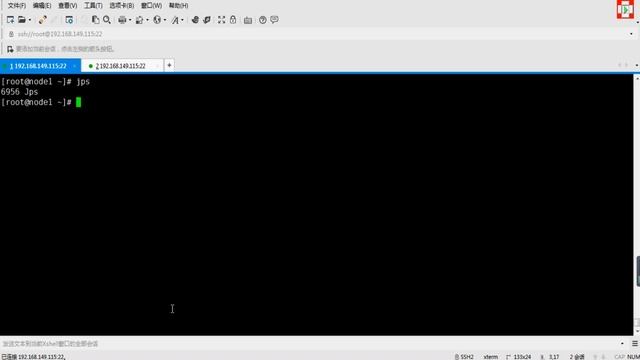
Task: Click the 133x24 terminal size indicator
Action: (x=519, y=357)
